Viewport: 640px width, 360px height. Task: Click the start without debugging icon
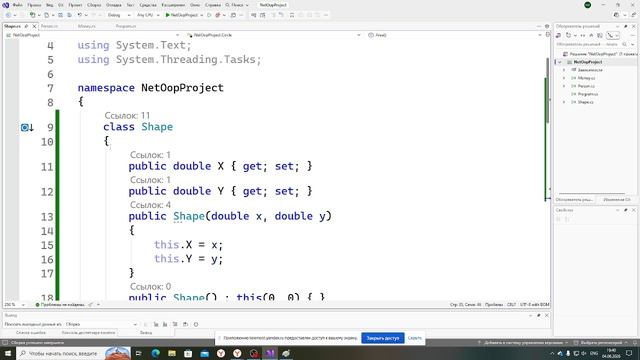coord(209,15)
